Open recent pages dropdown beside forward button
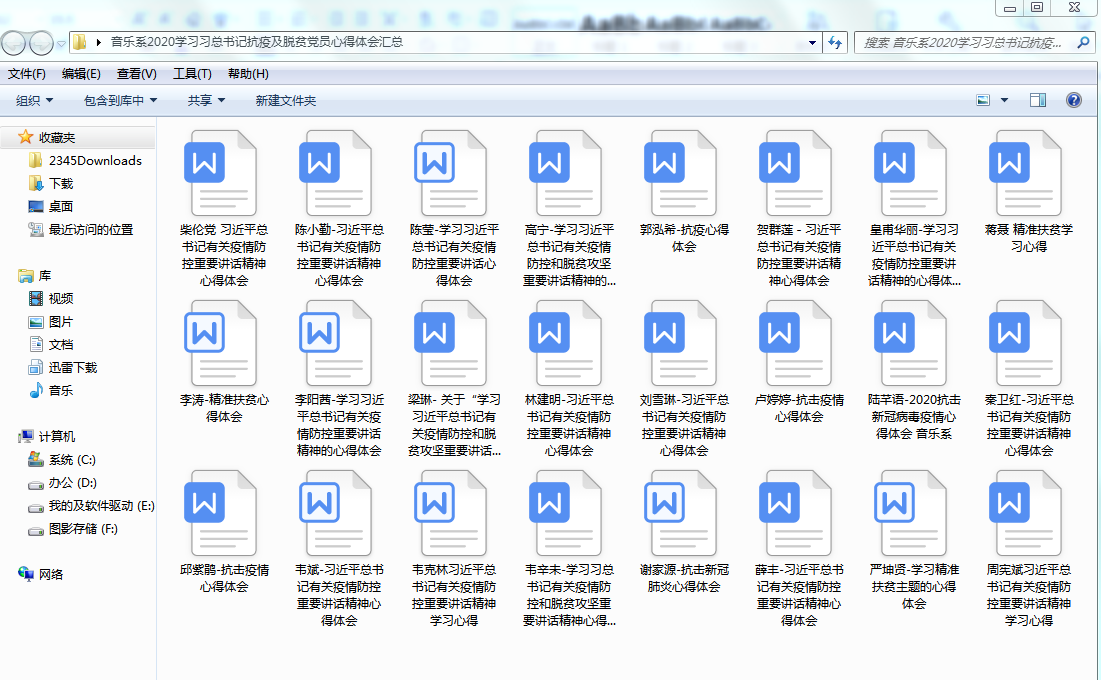The image size is (1101, 680). (61, 44)
